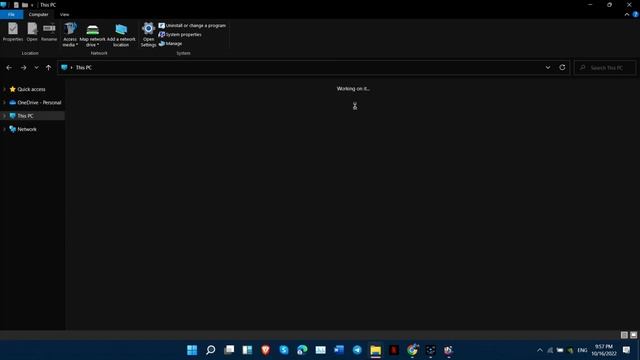Click Manage in the System group
The image size is (640, 360).
click(x=170, y=43)
